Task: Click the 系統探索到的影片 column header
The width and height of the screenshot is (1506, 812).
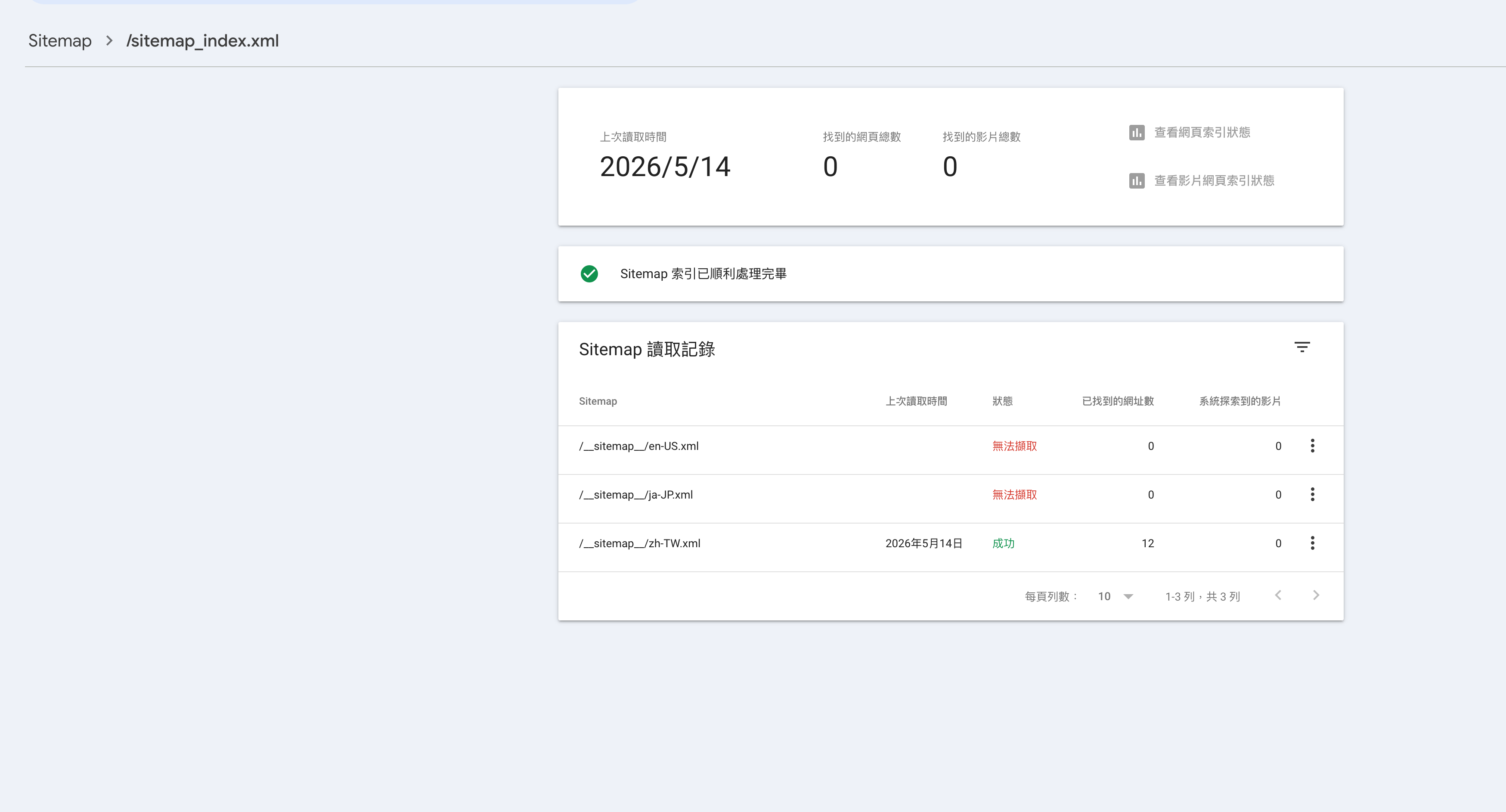Action: pyautogui.click(x=1240, y=401)
